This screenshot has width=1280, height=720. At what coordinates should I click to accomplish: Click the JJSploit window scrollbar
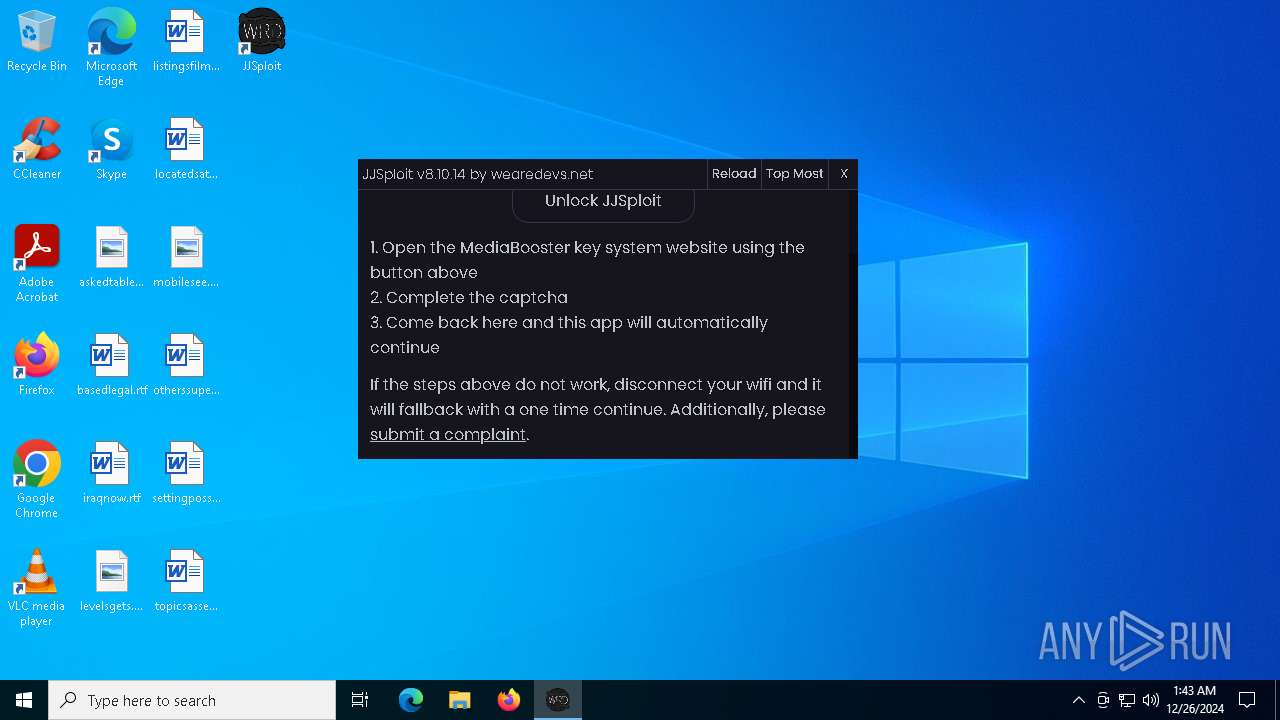(853, 324)
